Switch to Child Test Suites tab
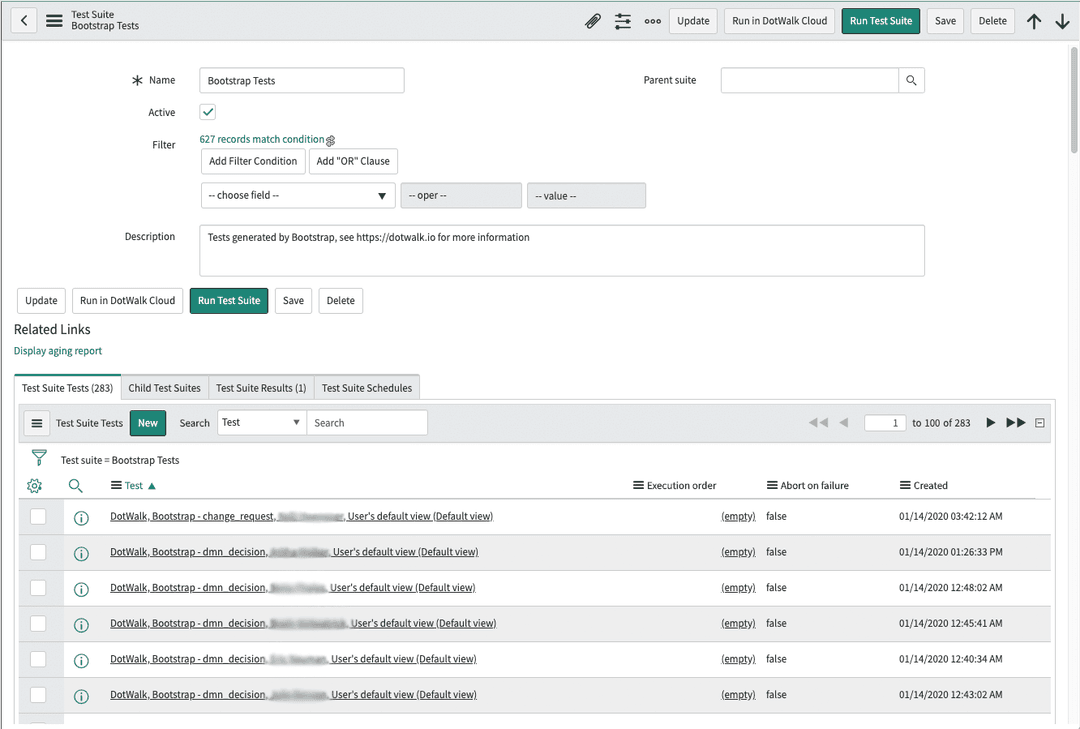 tap(165, 388)
